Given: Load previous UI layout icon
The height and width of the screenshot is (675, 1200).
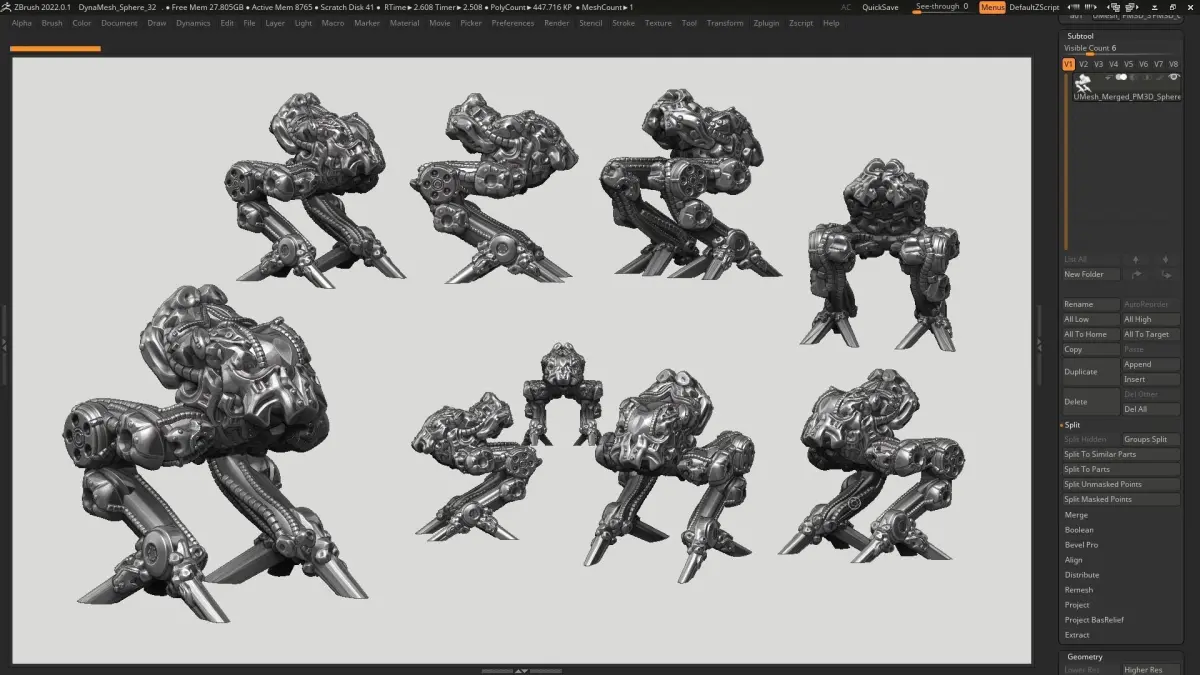Looking at the screenshot, I should (1114, 7).
